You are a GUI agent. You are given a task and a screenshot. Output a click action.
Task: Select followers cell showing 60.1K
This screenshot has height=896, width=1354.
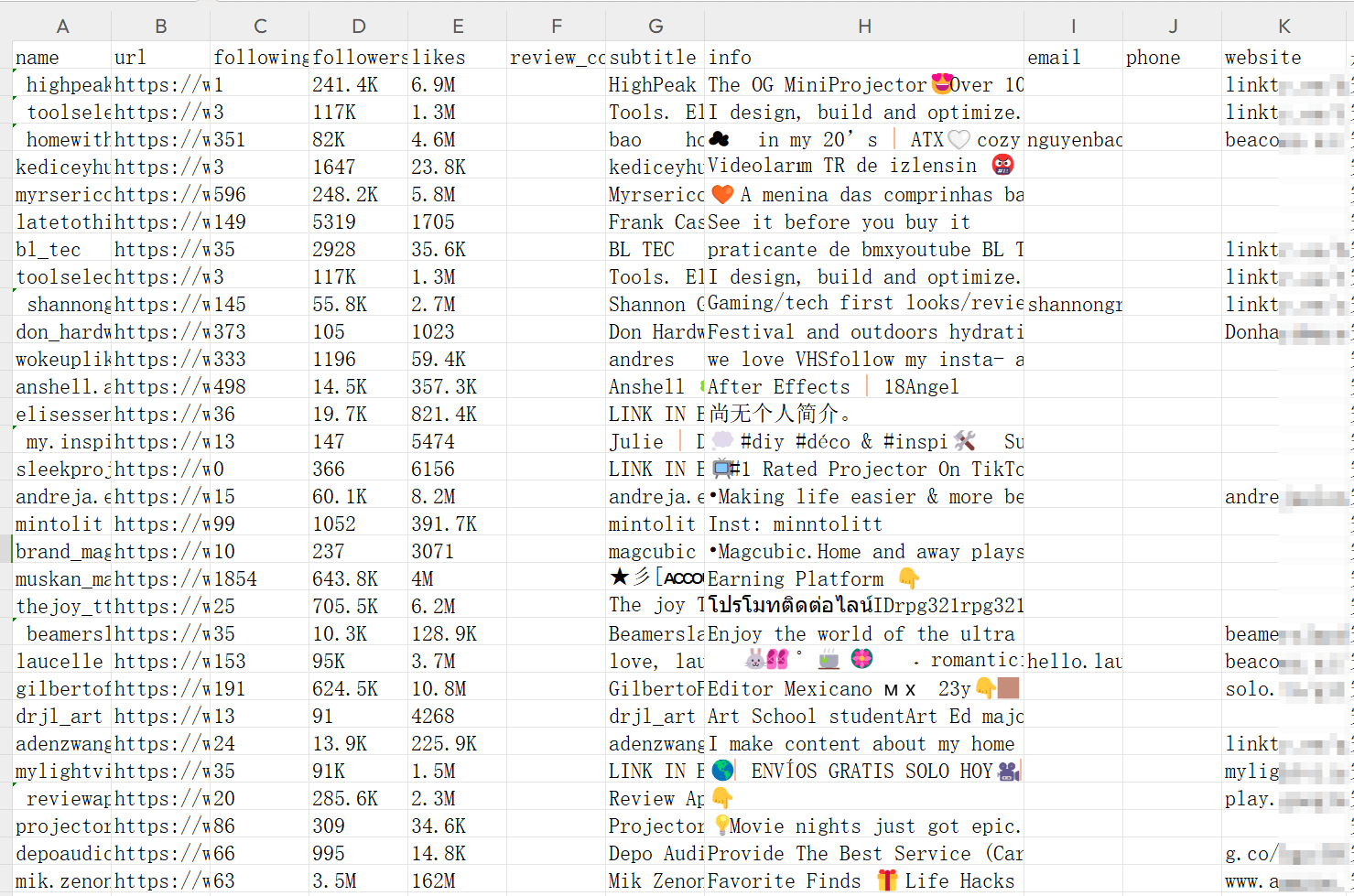click(x=359, y=496)
